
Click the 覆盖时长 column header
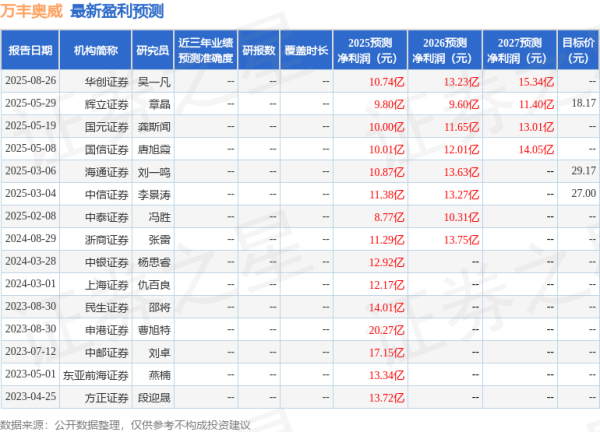pos(306,50)
